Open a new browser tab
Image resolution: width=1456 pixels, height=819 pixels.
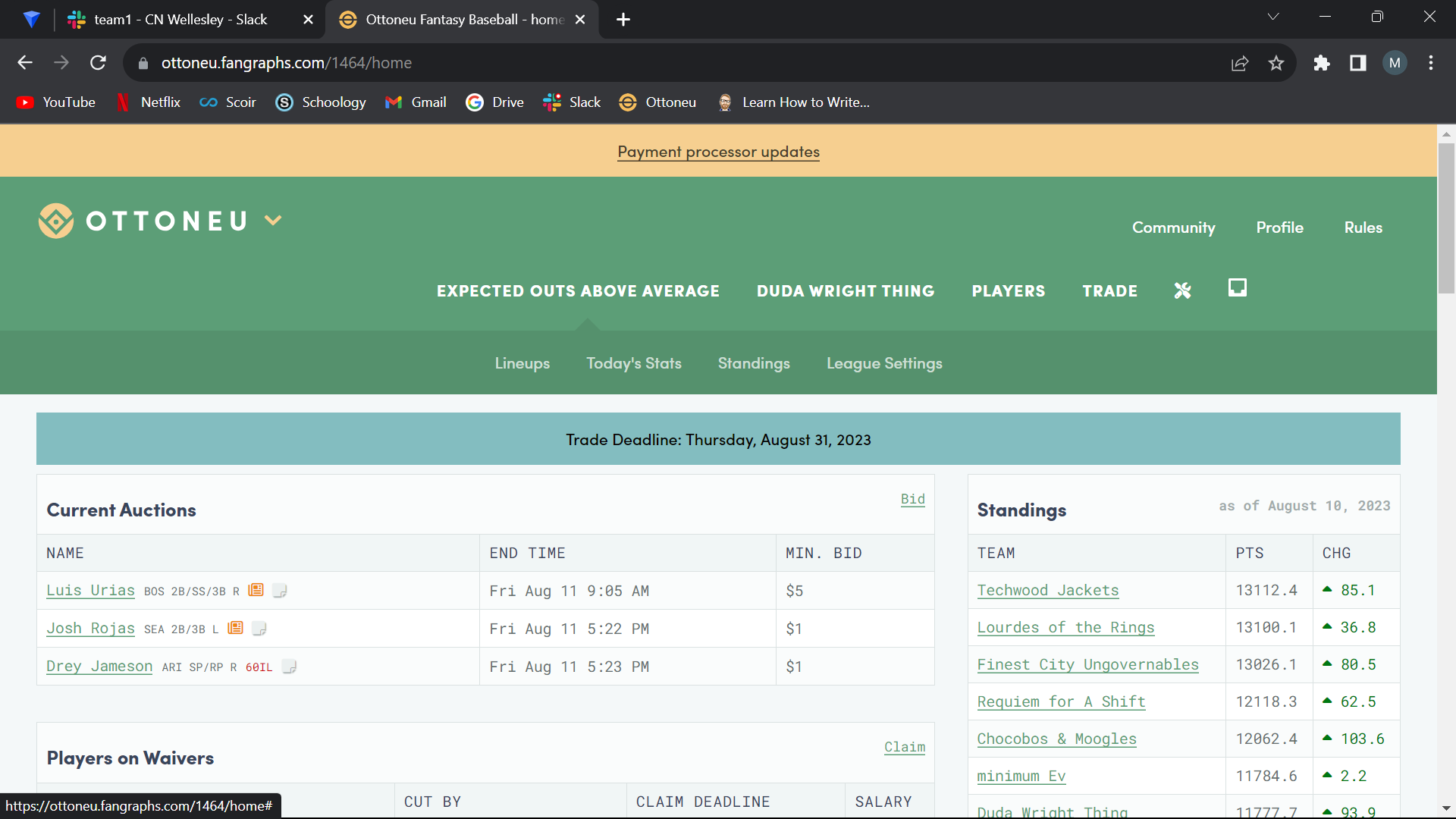[623, 20]
